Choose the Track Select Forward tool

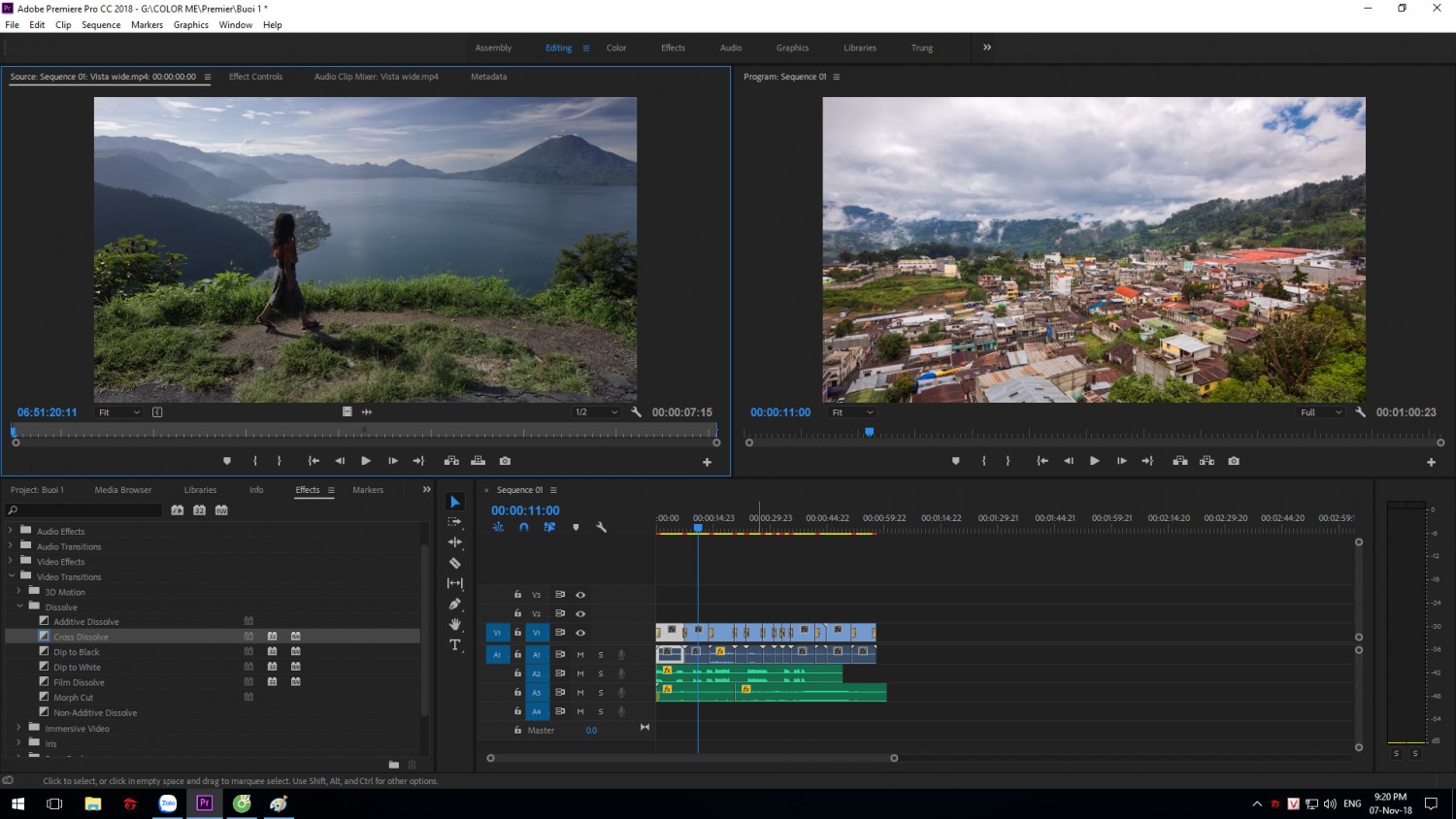tap(454, 522)
